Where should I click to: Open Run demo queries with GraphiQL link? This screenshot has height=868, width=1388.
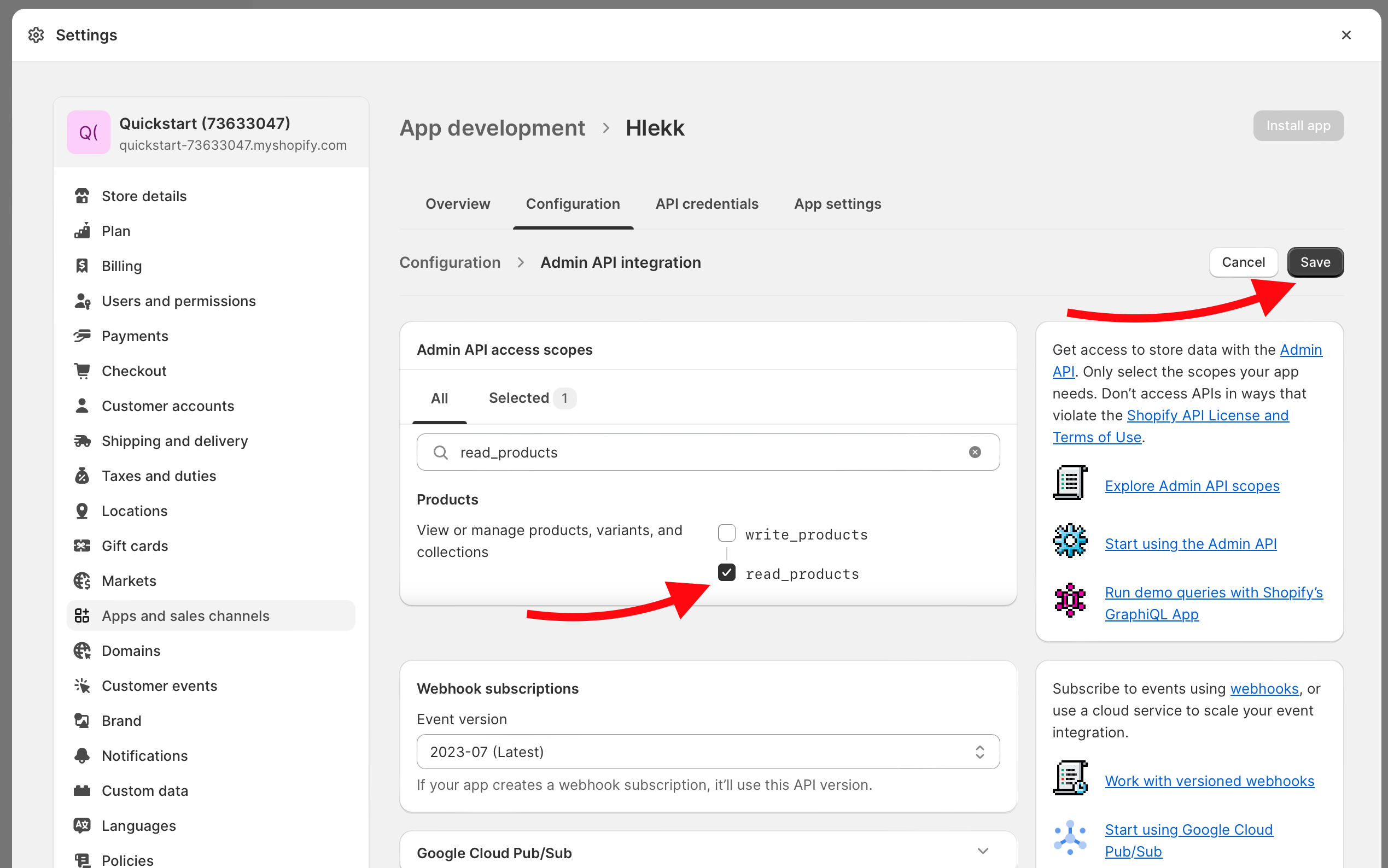coord(1214,603)
